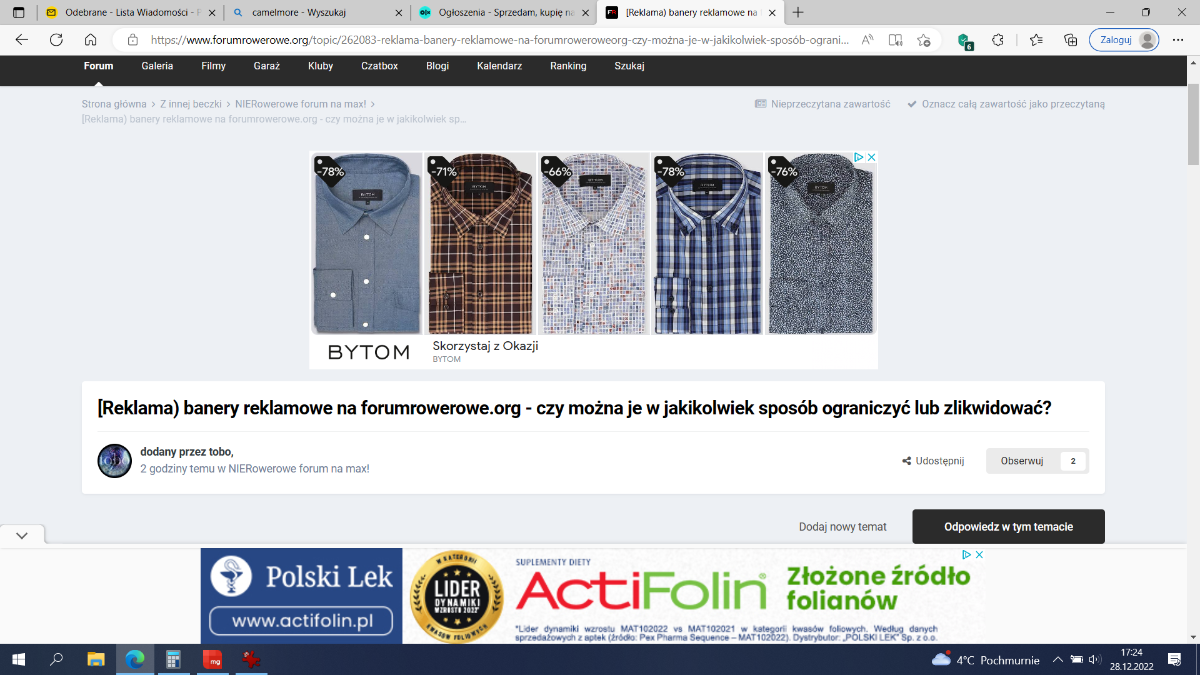Screen dimensions: 1200x675
Task: Mark all content as read
Action: 1006,104
